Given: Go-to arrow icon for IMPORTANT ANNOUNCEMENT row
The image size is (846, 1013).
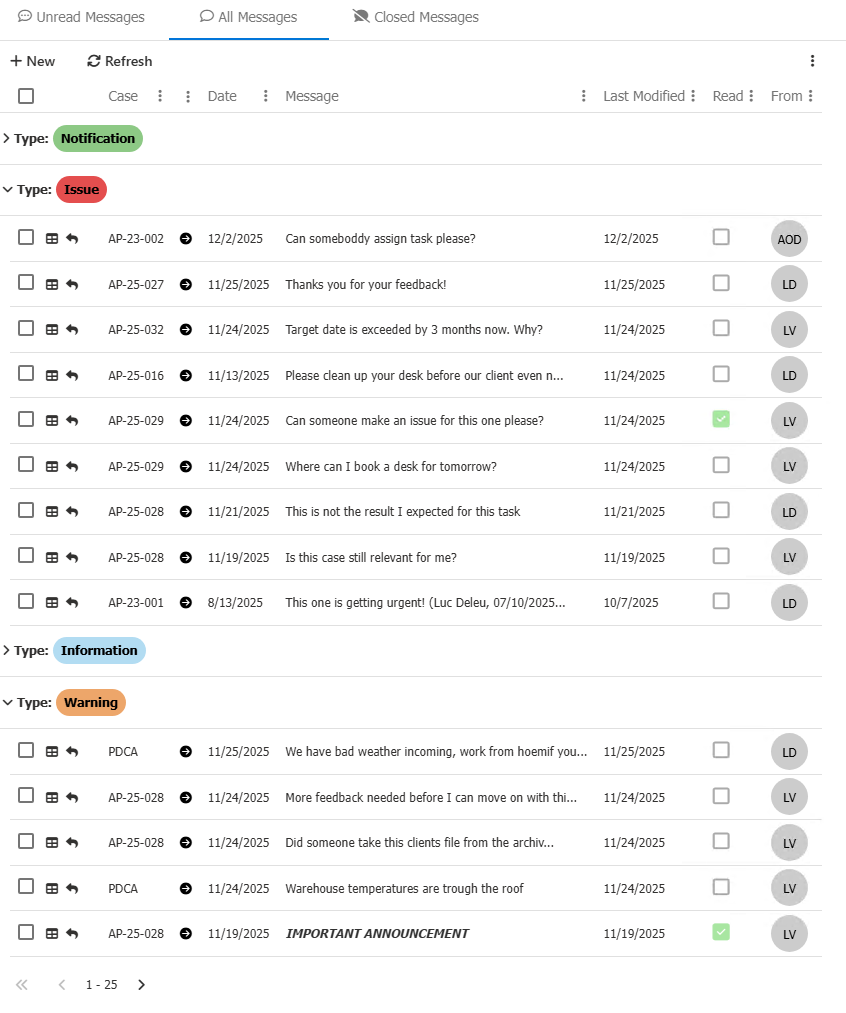Looking at the screenshot, I should tap(185, 934).
